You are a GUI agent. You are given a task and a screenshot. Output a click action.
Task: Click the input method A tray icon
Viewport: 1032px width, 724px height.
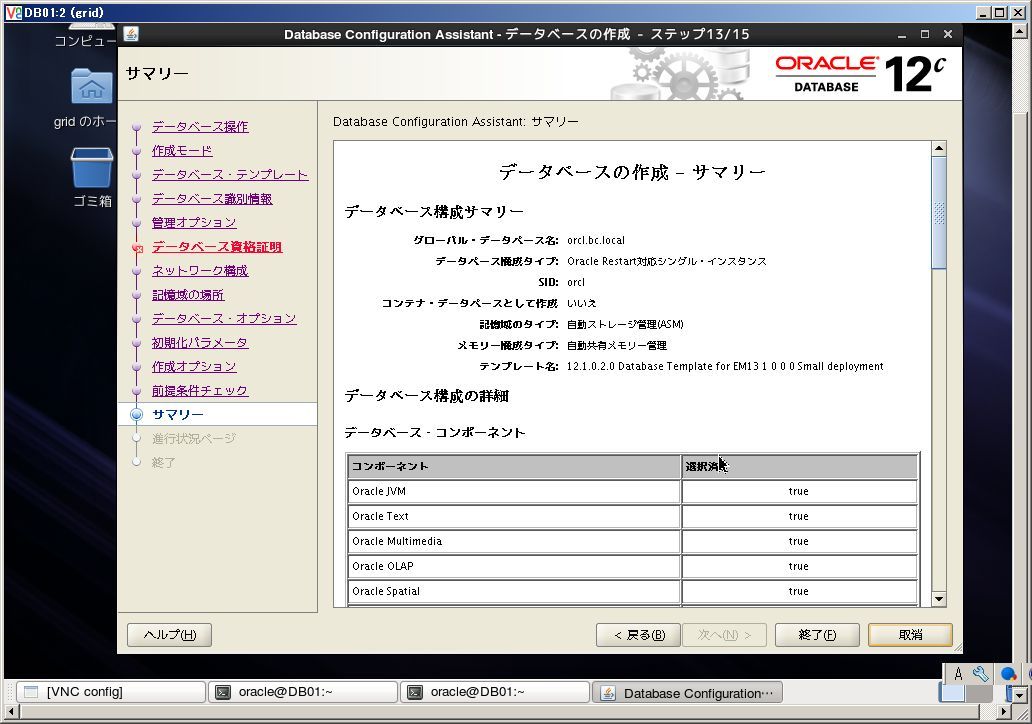(x=958, y=674)
